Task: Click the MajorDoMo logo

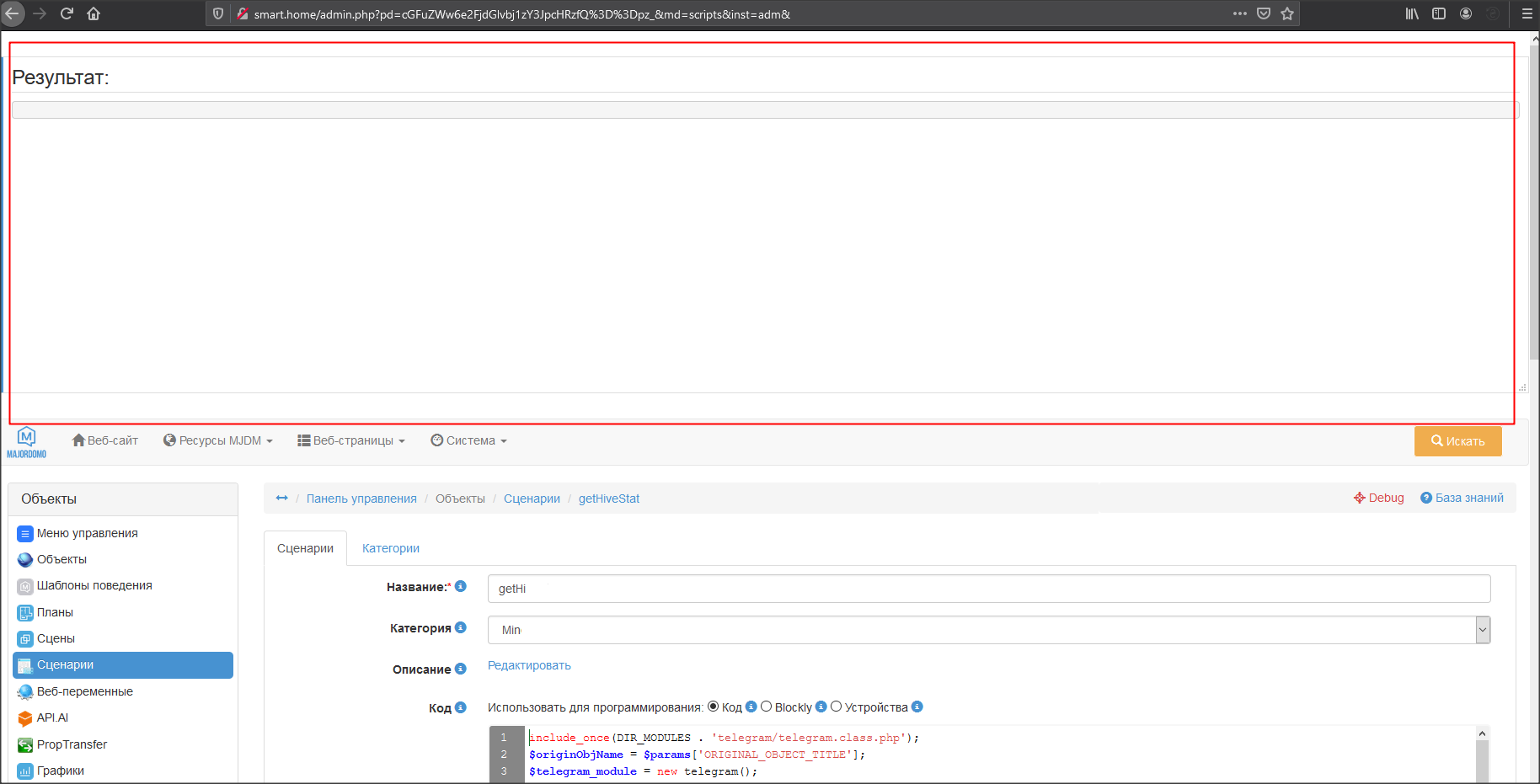Action: (26, 442)
